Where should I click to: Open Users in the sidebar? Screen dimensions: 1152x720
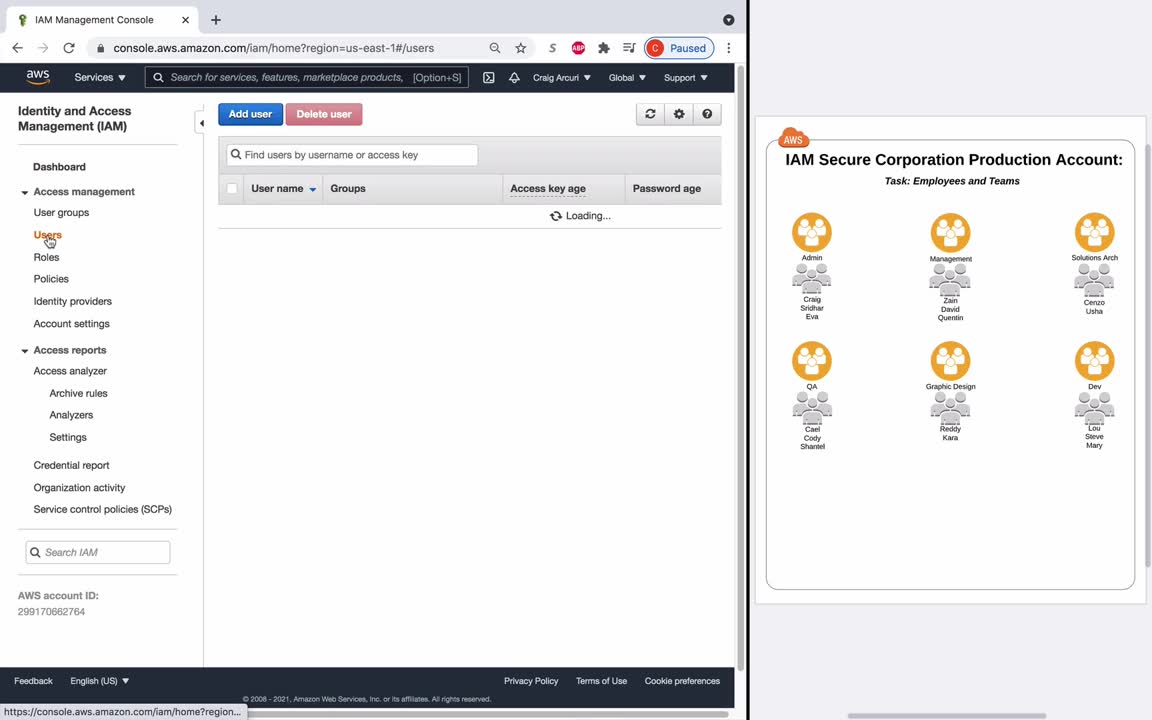click(x=47, y=235)
